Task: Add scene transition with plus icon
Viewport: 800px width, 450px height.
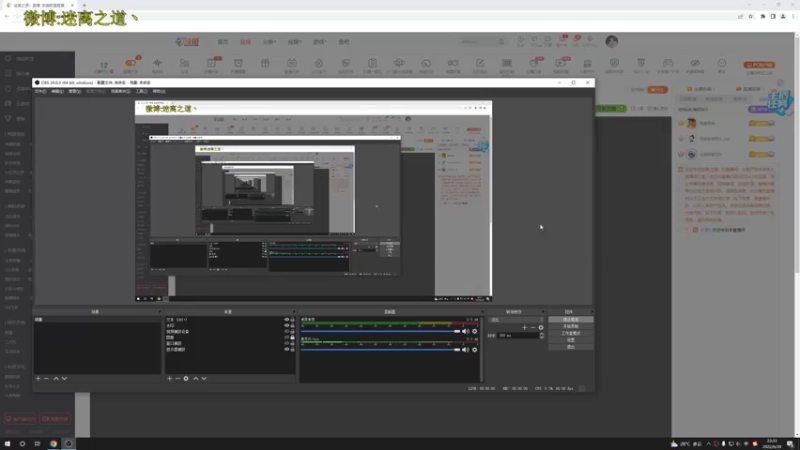Action: coord(524,328)
